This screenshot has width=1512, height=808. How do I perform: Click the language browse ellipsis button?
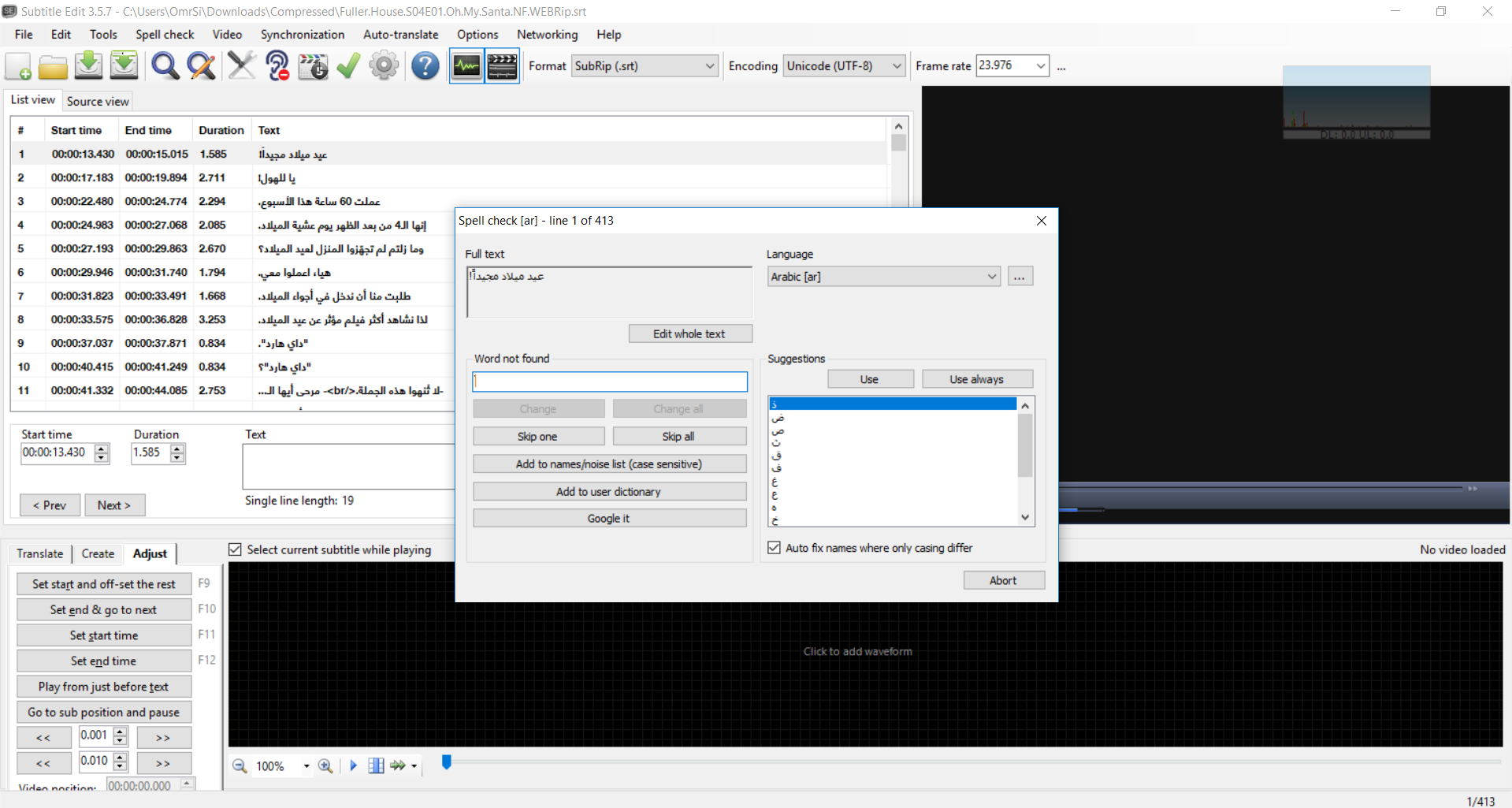pyautogui.click(x=1020, y=277)
